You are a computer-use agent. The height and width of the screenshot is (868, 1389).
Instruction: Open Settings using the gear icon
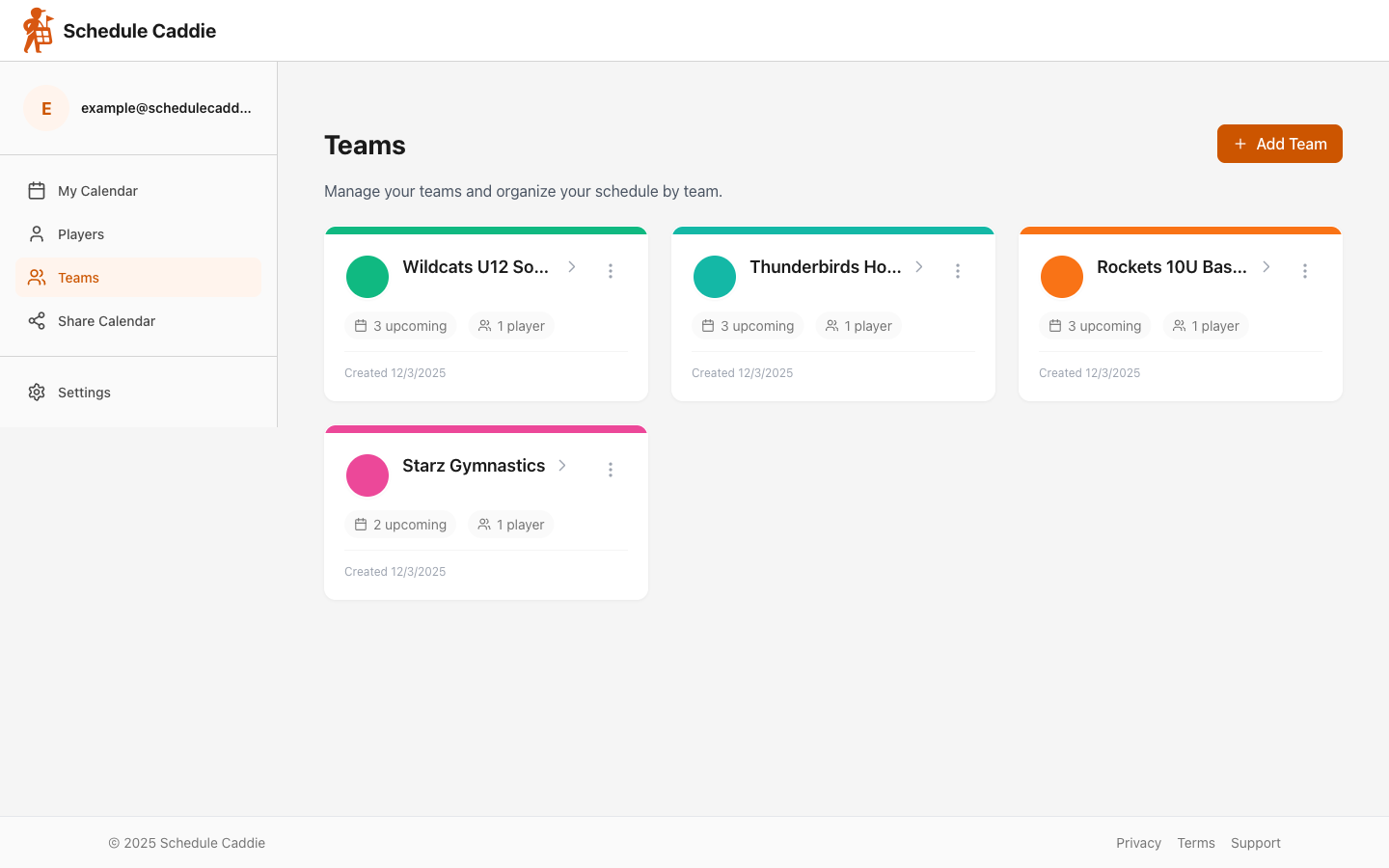(37, 392)
